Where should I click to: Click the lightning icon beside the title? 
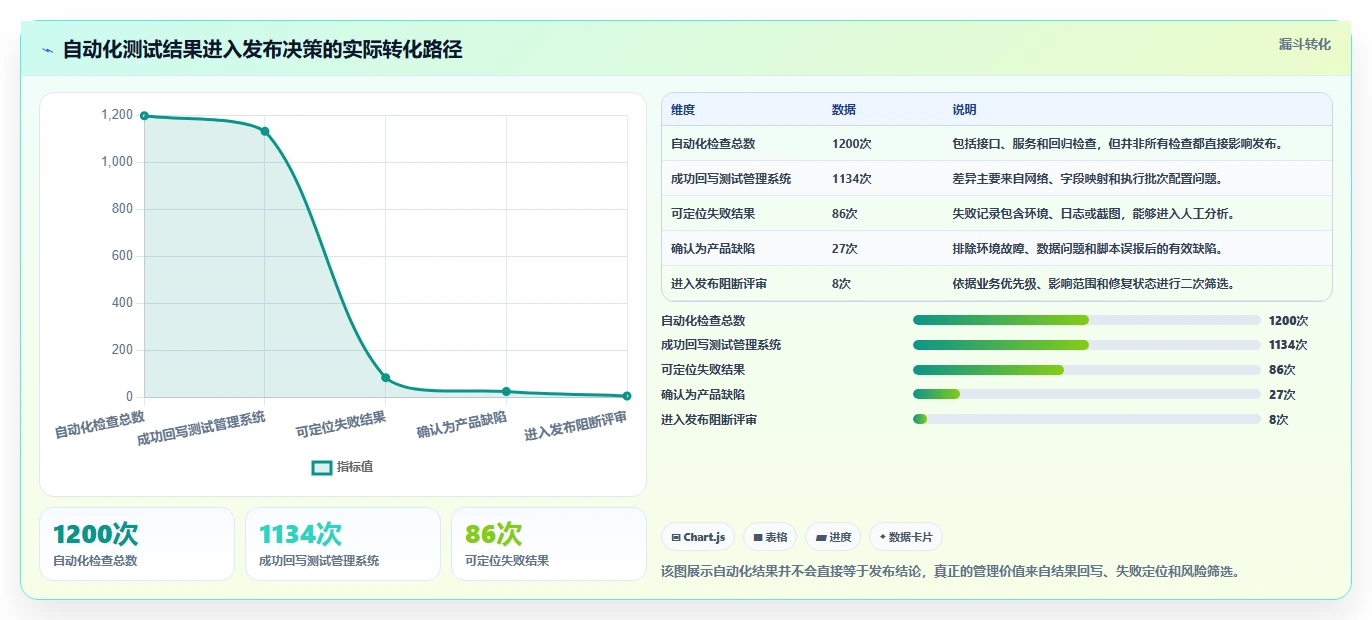tap(47, 50)
